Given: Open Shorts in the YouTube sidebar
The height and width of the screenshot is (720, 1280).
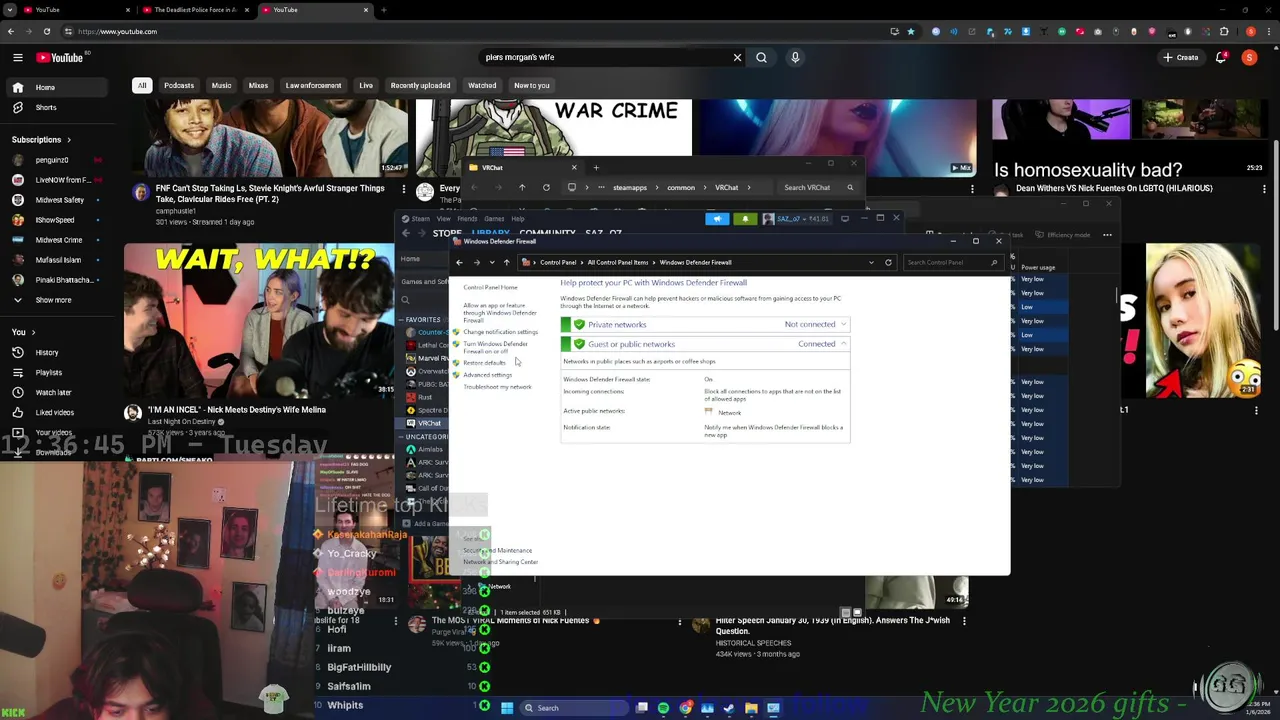Looking at the screenshot, I should [x=46, y=107].
